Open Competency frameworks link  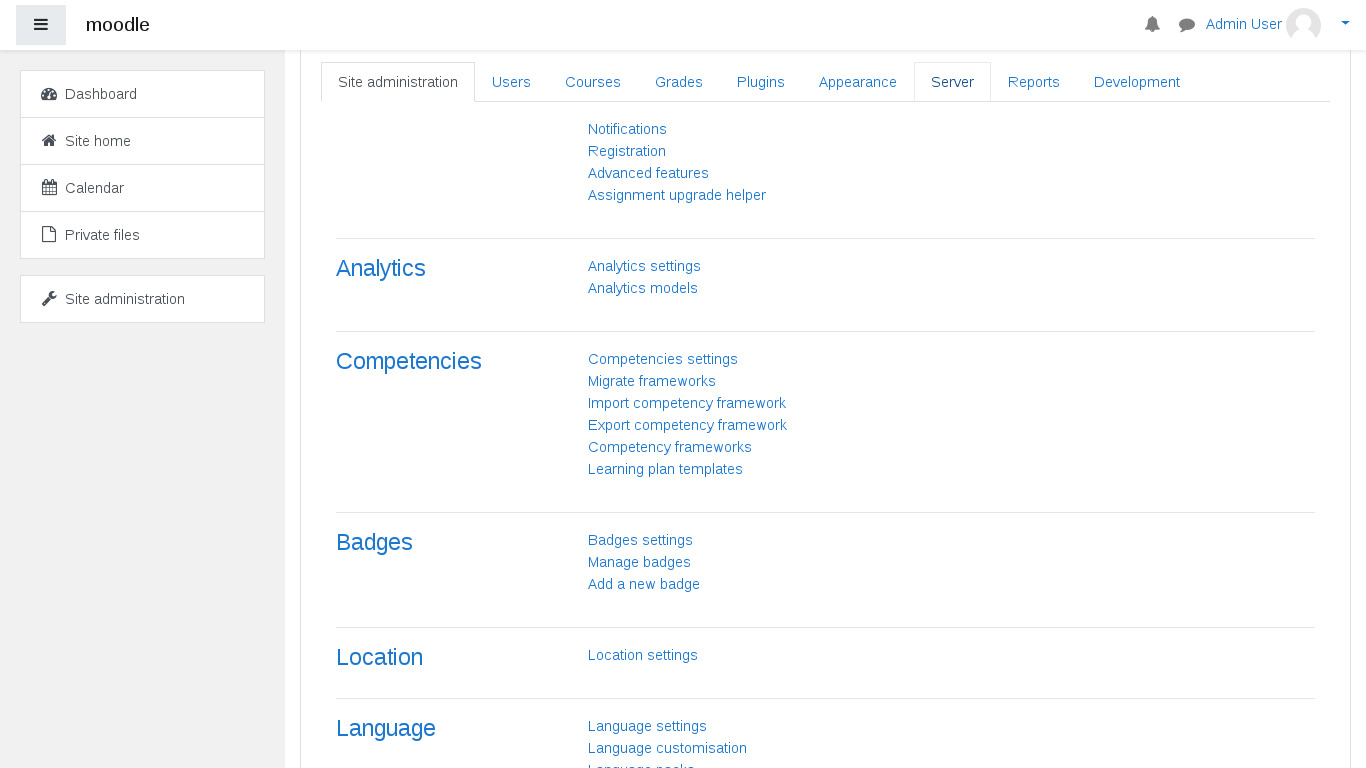pyautogui.click(x=670, y=447)
